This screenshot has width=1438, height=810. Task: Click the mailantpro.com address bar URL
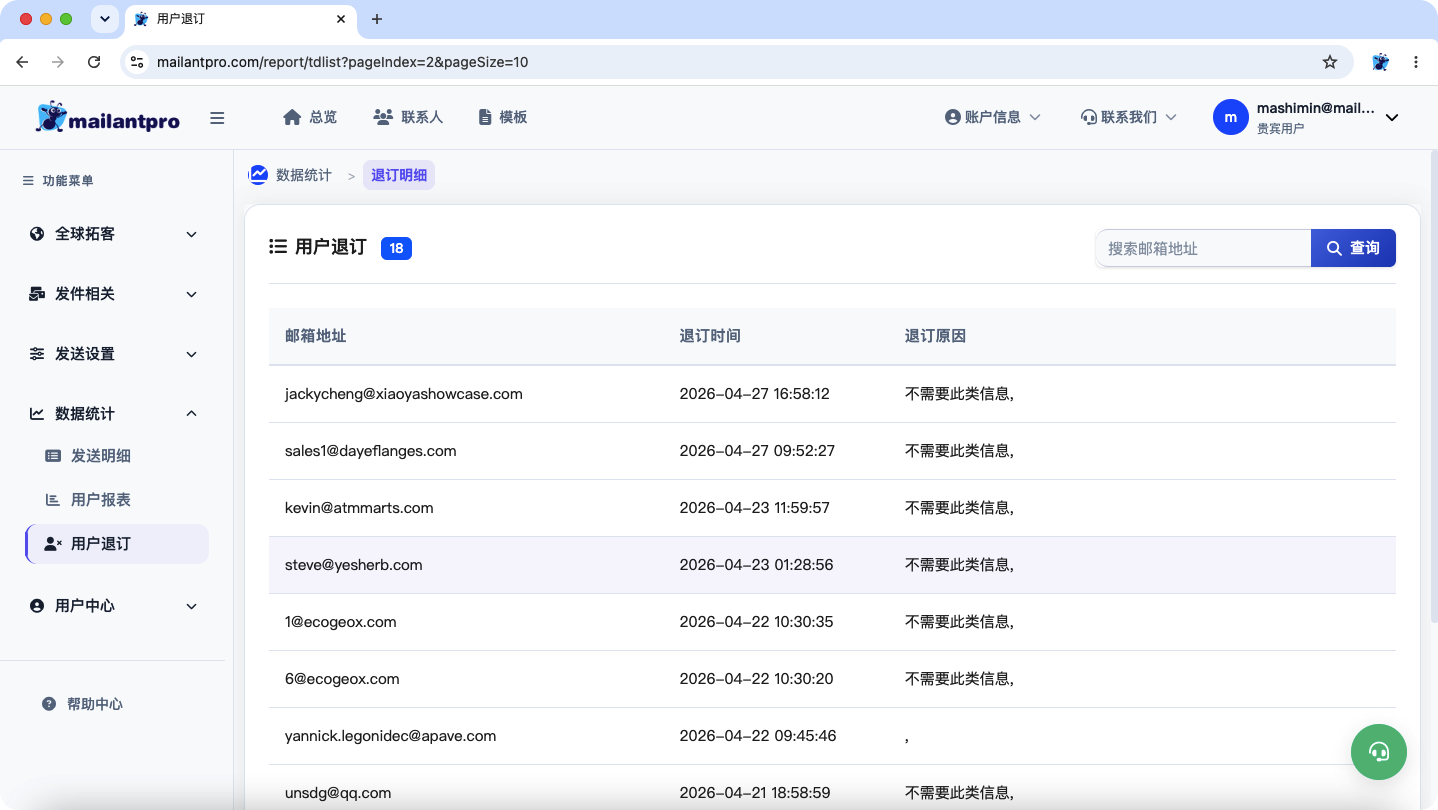(x=343, y=62)
